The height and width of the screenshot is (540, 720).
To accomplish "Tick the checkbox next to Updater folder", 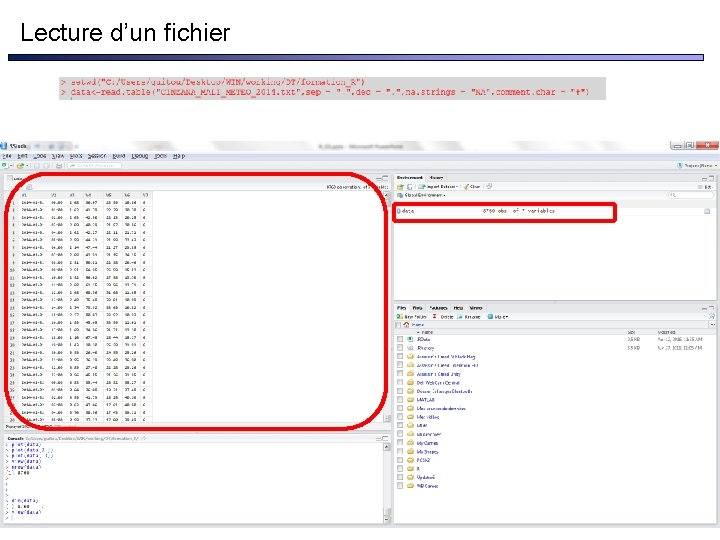I will (x=400, y=478).
